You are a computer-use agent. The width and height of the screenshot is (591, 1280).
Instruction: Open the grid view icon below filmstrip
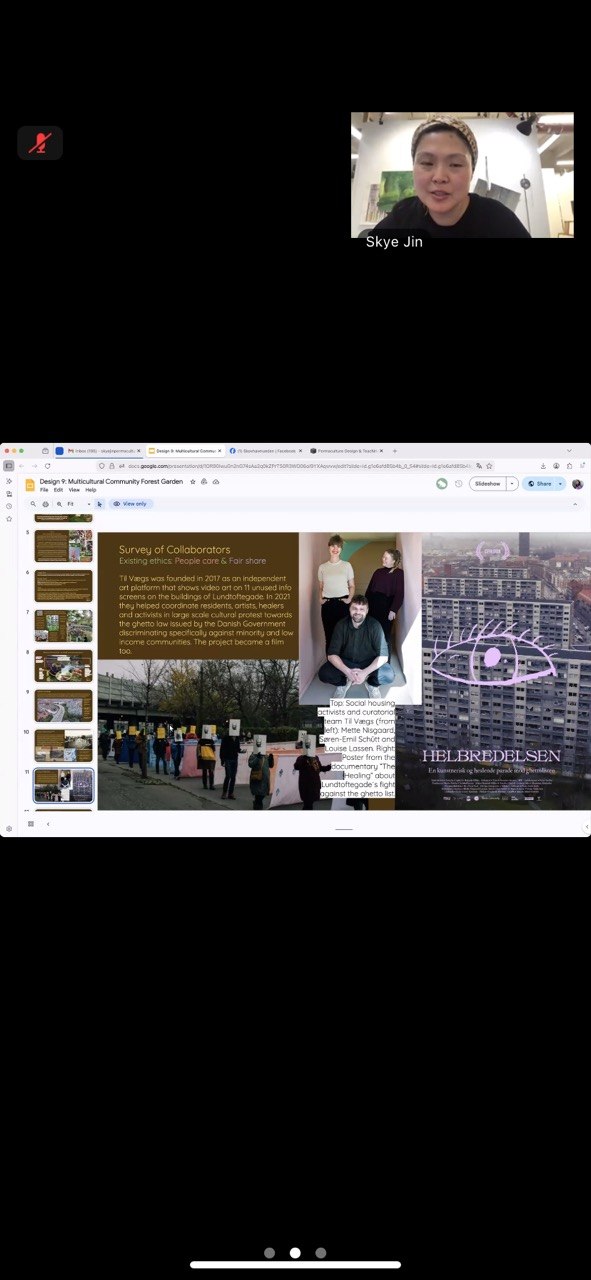pyautogui.click(x=31, y=824)
